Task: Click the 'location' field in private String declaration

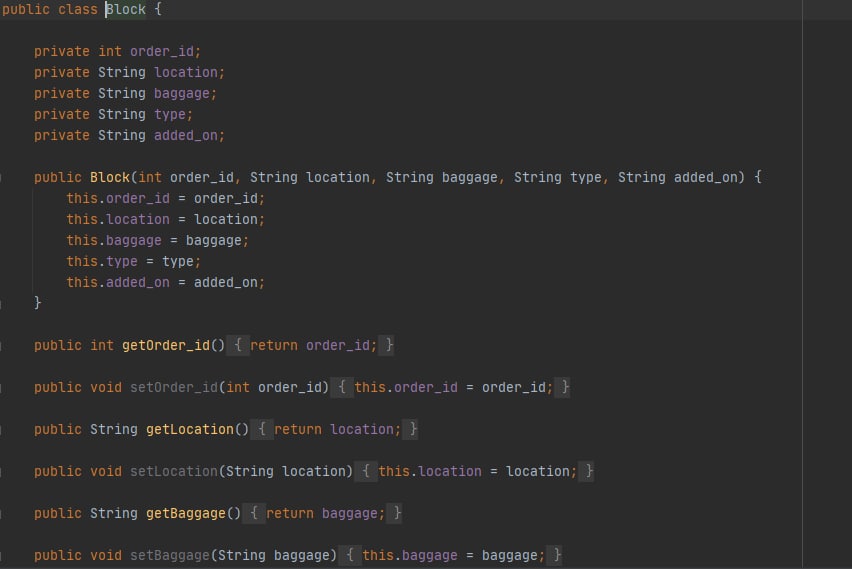Action: click(x=186, y=72)
